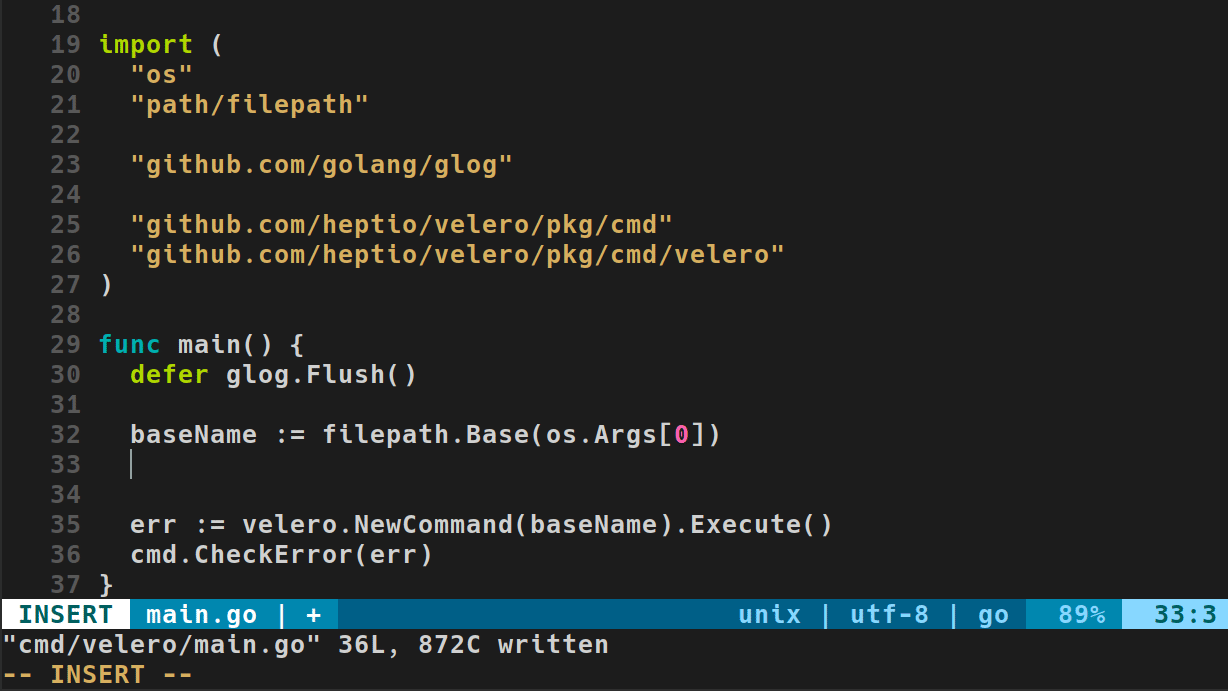Click the 89% scroll position indicator
Screen dimensions: 1228x691
coord(1081,614)
